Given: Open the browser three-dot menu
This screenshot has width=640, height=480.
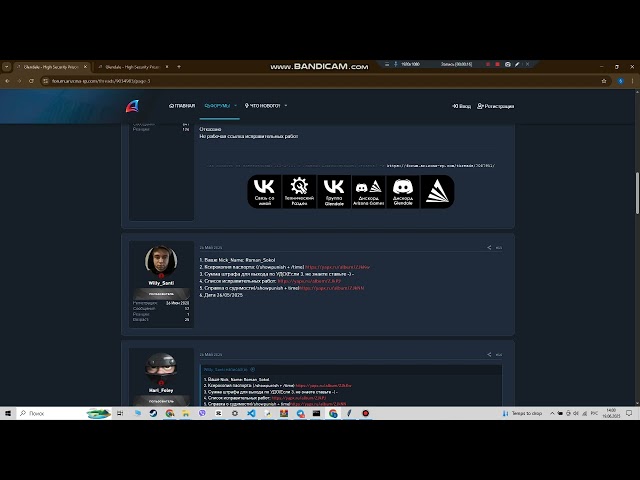Looking at the screenshot, I should click(x=632, y=81).
